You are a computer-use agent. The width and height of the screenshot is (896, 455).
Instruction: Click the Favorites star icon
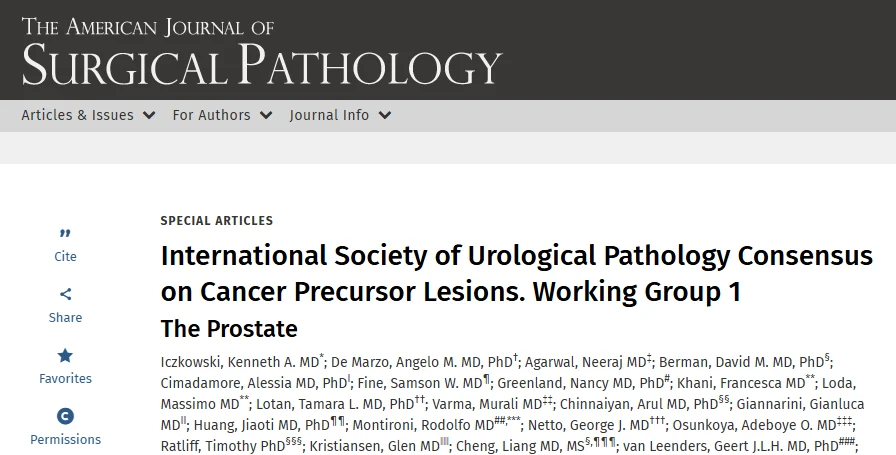click(x=65, y=355)
